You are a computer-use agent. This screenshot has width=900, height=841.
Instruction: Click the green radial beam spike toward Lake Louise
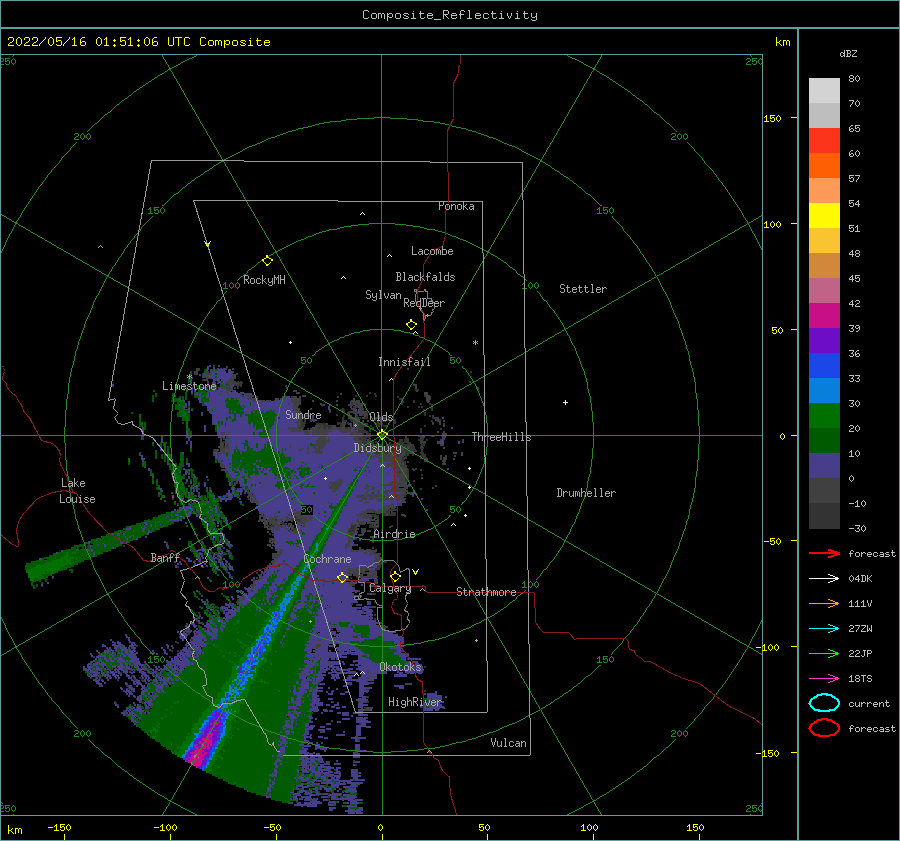click(x=109, y=545)
